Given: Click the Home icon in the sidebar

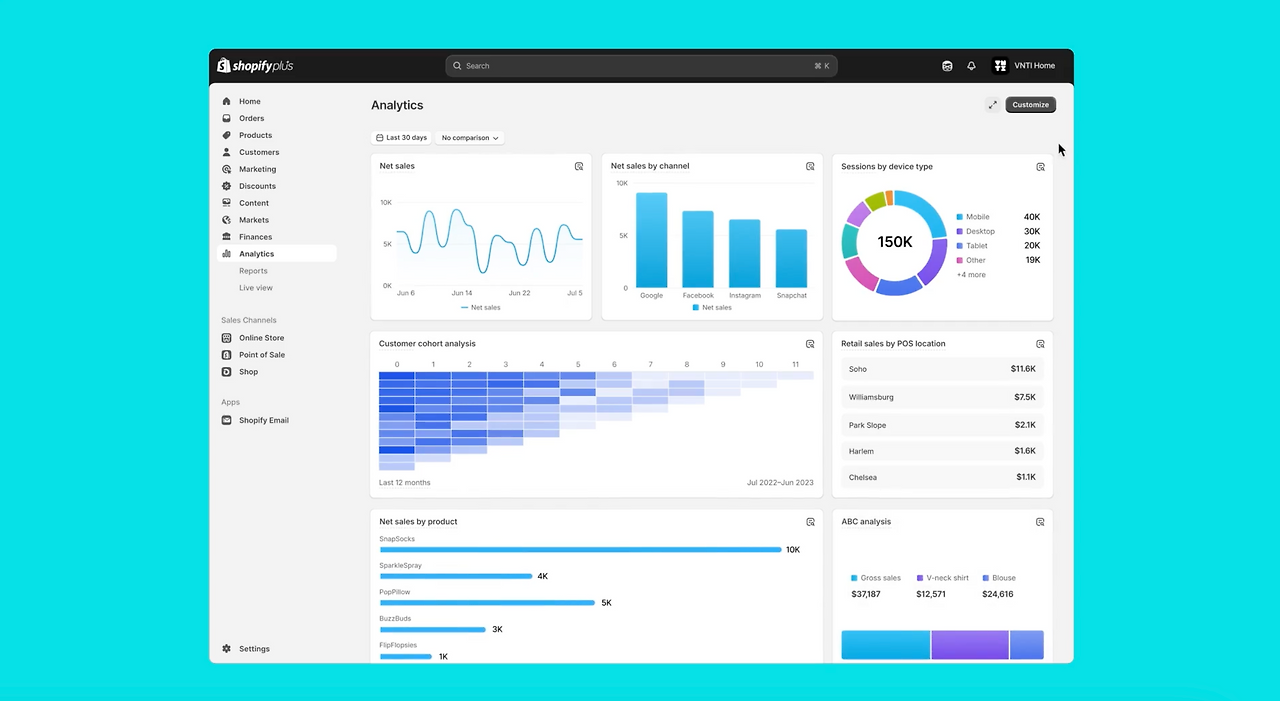Looking at the screenshot, I should pos(227,101).
